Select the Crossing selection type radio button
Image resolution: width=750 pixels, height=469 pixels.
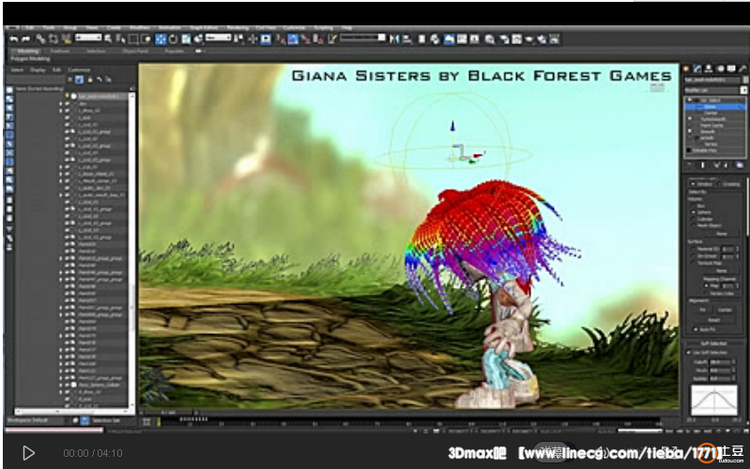tap(721, 184)
